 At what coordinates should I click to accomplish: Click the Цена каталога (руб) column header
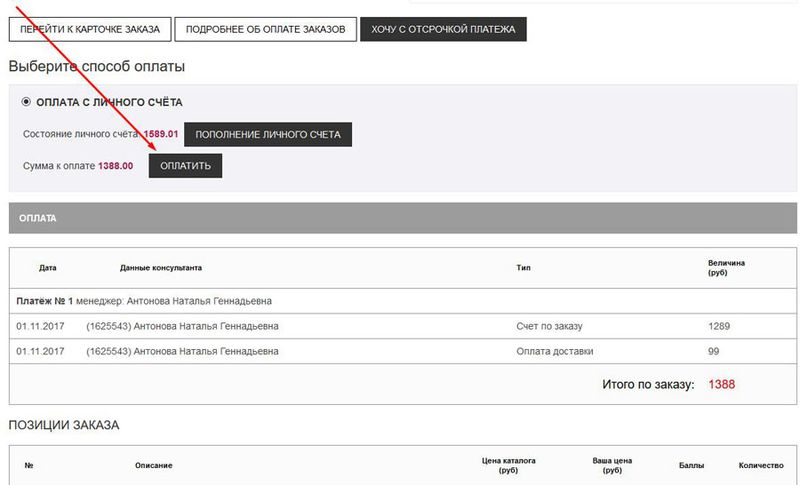508,465
